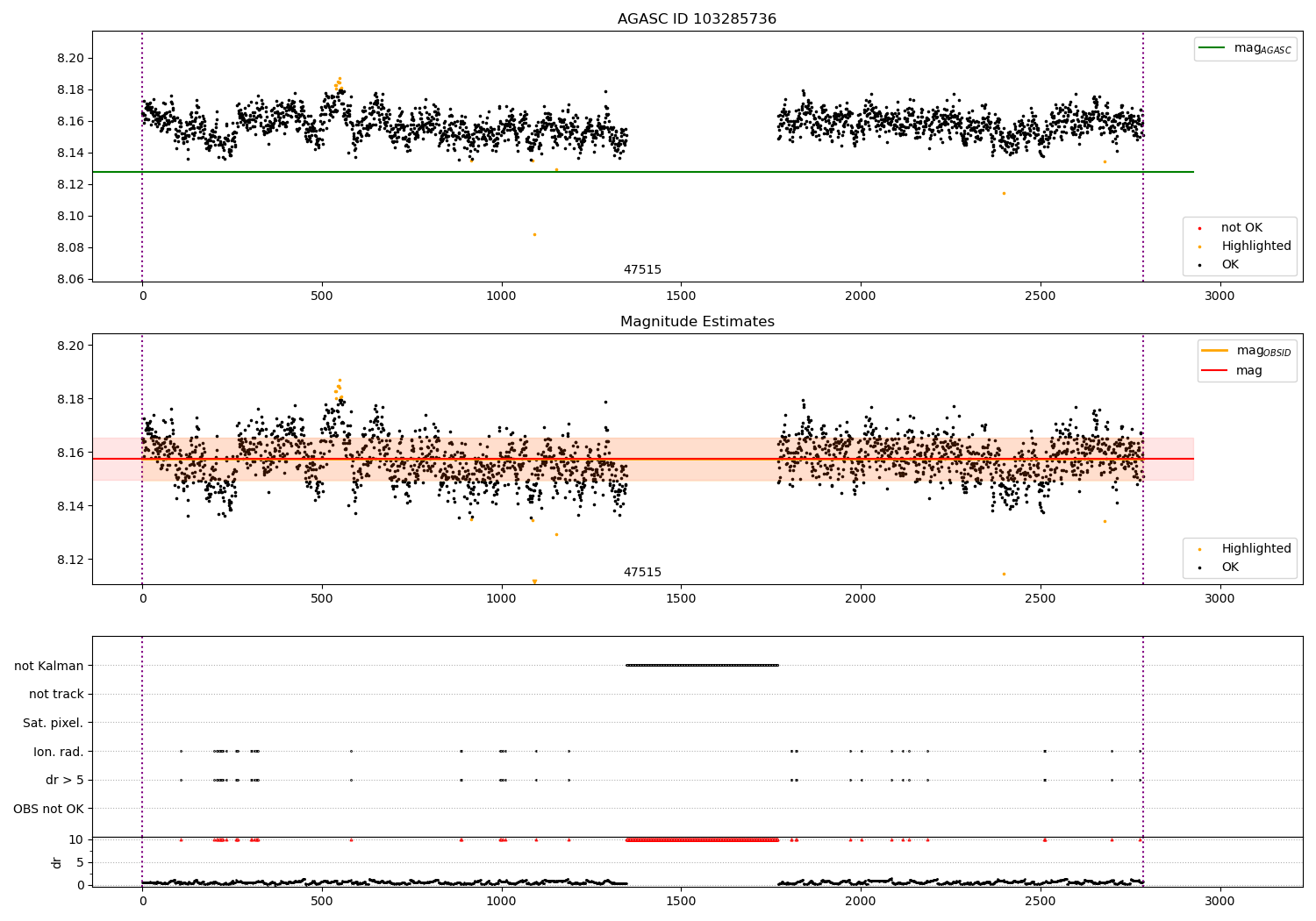Click the 'dr > 5' axis label
This screenshot has height=921, width=1316.
[64, 781]
